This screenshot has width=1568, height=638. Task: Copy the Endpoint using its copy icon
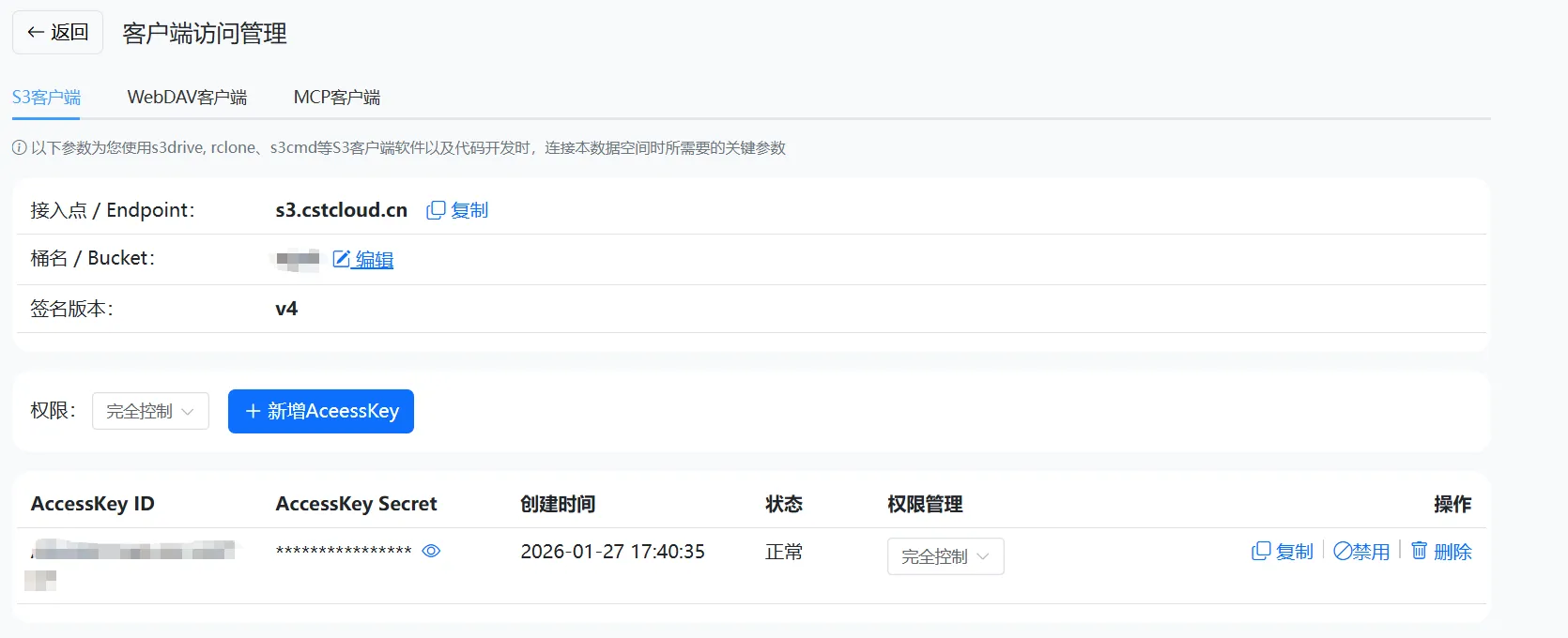coord(436,210)
